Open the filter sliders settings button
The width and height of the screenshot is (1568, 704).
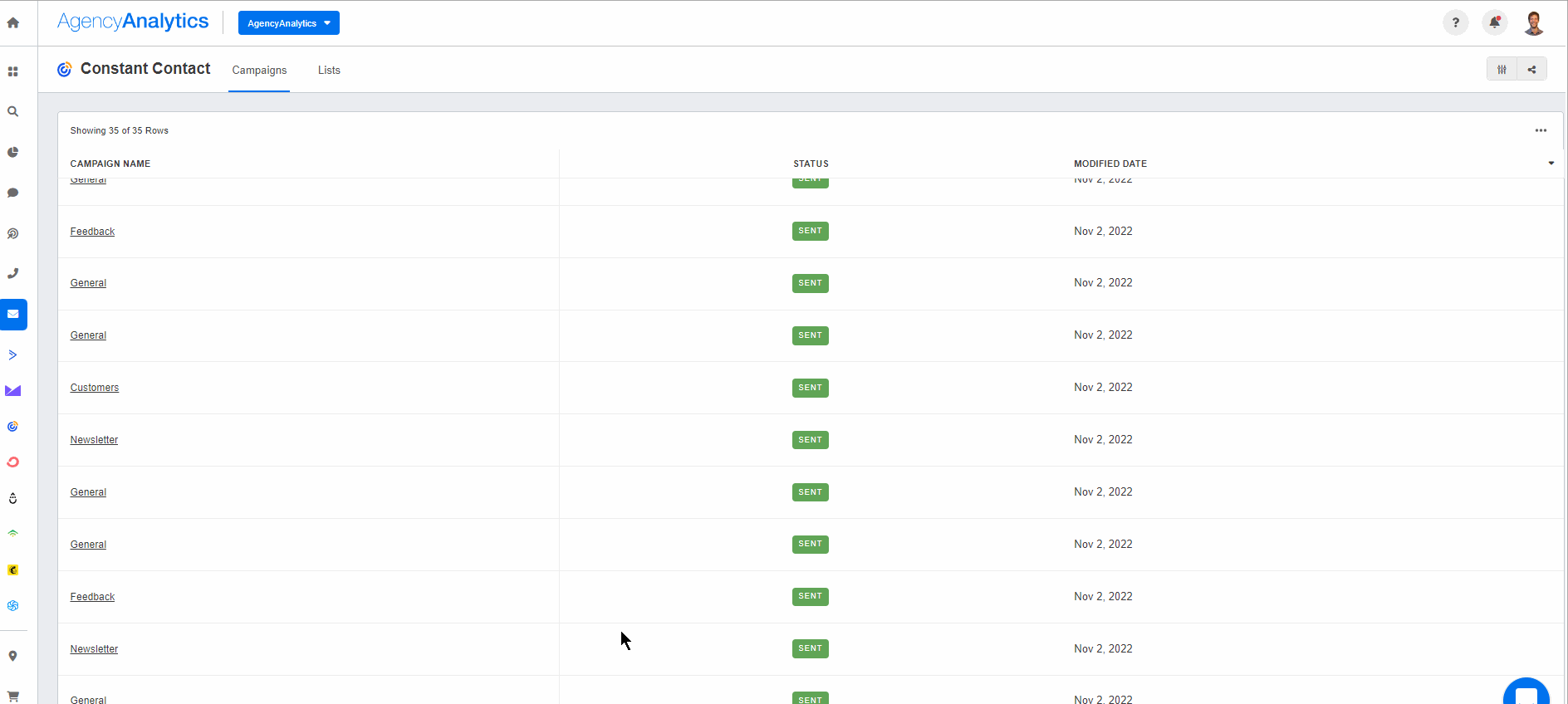[1502, 70]
